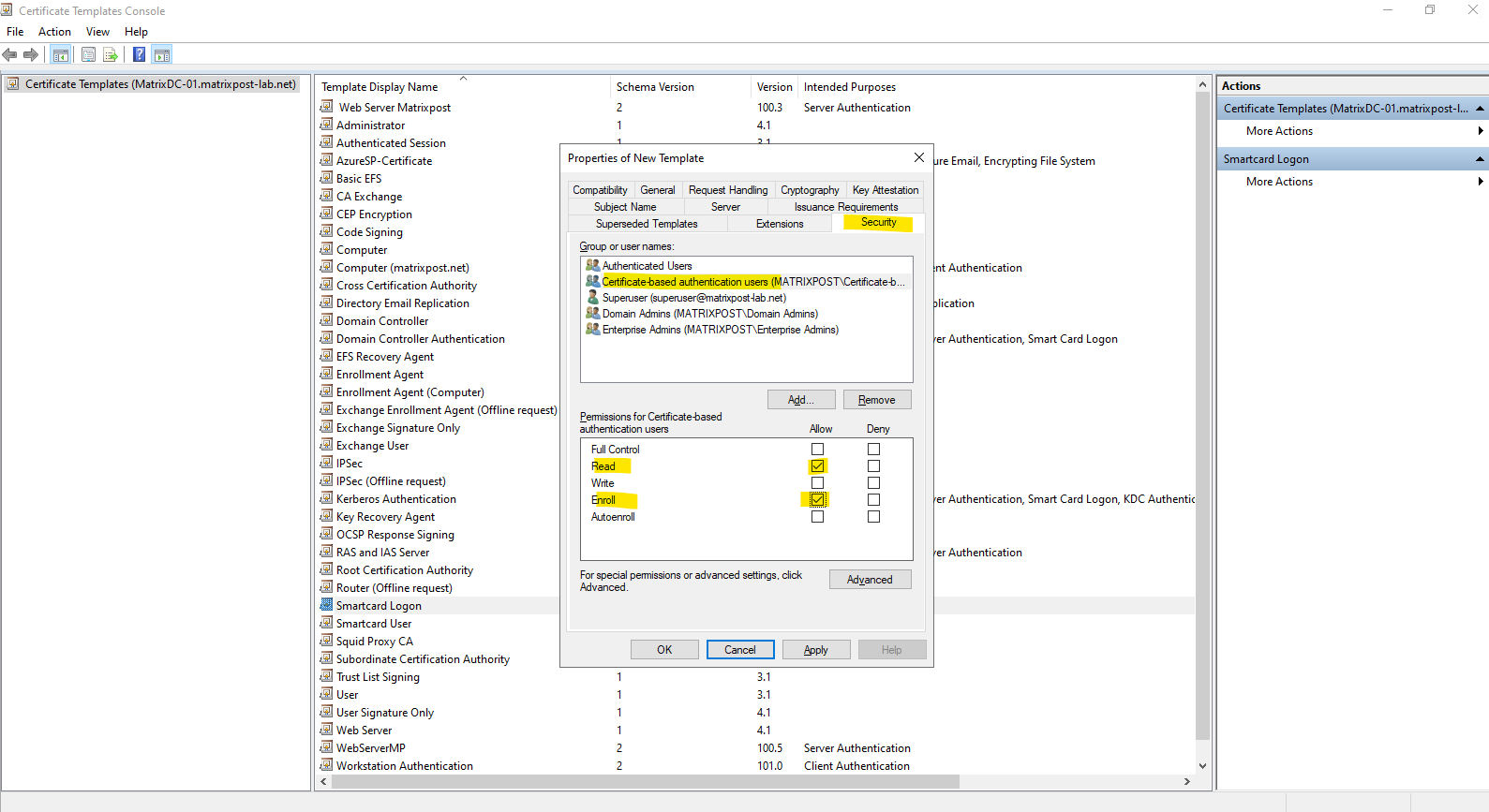Click the Enterprise Admins group icon
The width and height of the screenshot is (1489, 812).
coord(592,329)
